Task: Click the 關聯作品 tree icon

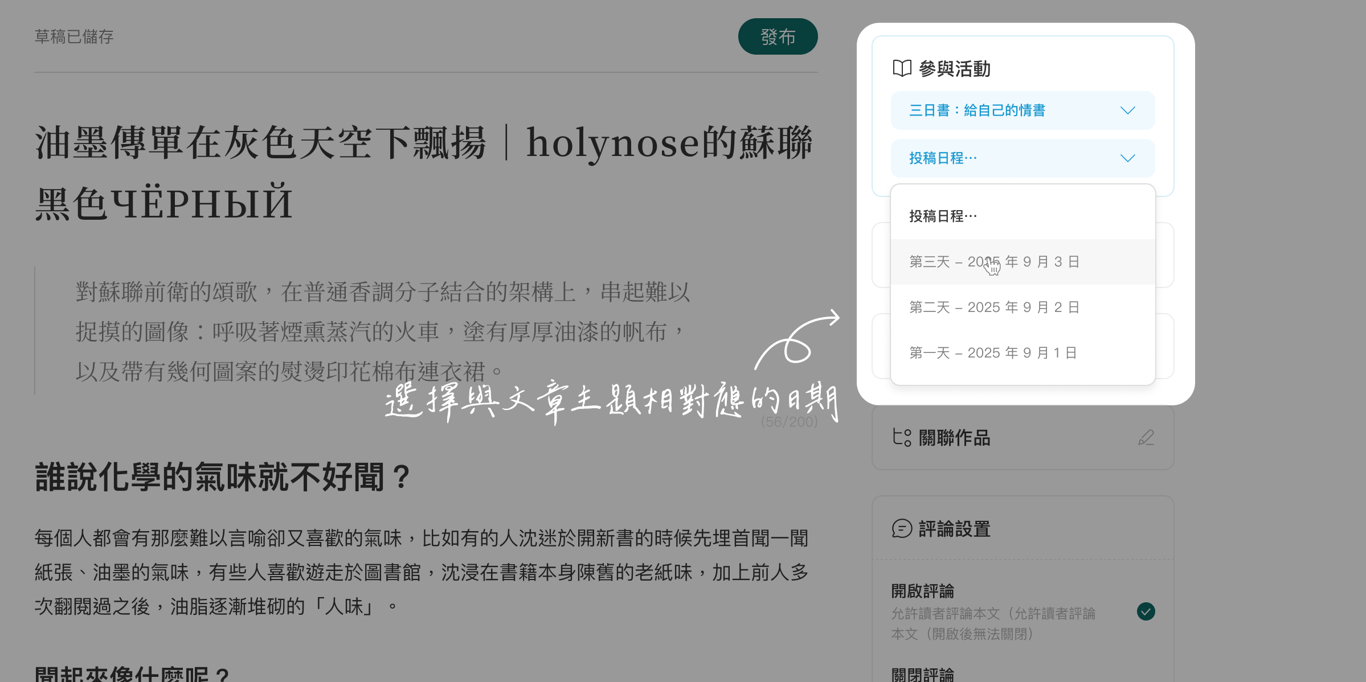Action: pyautogui.click(x=902, y=438)
